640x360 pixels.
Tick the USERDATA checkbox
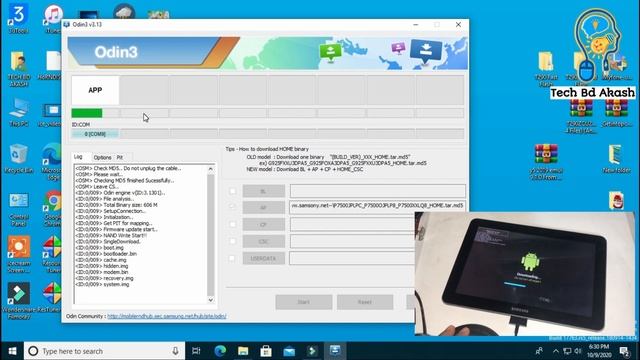[232, 258]
